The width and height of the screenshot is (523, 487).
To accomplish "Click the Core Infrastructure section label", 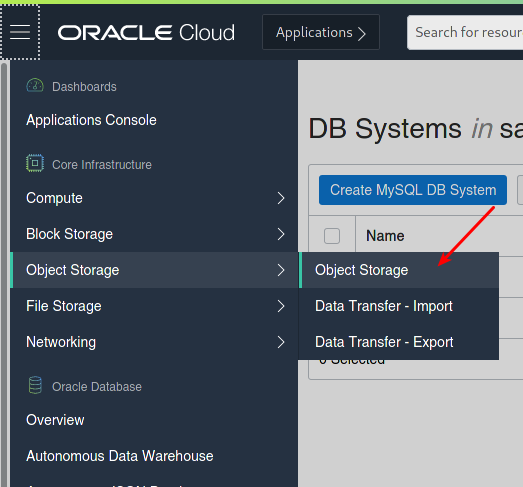I will coord(102,165).
